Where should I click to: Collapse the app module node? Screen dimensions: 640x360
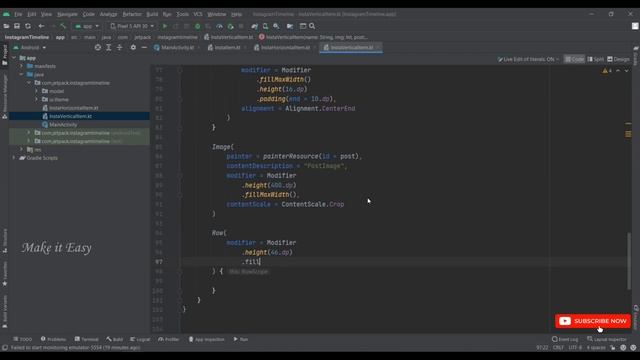(14, 58)
